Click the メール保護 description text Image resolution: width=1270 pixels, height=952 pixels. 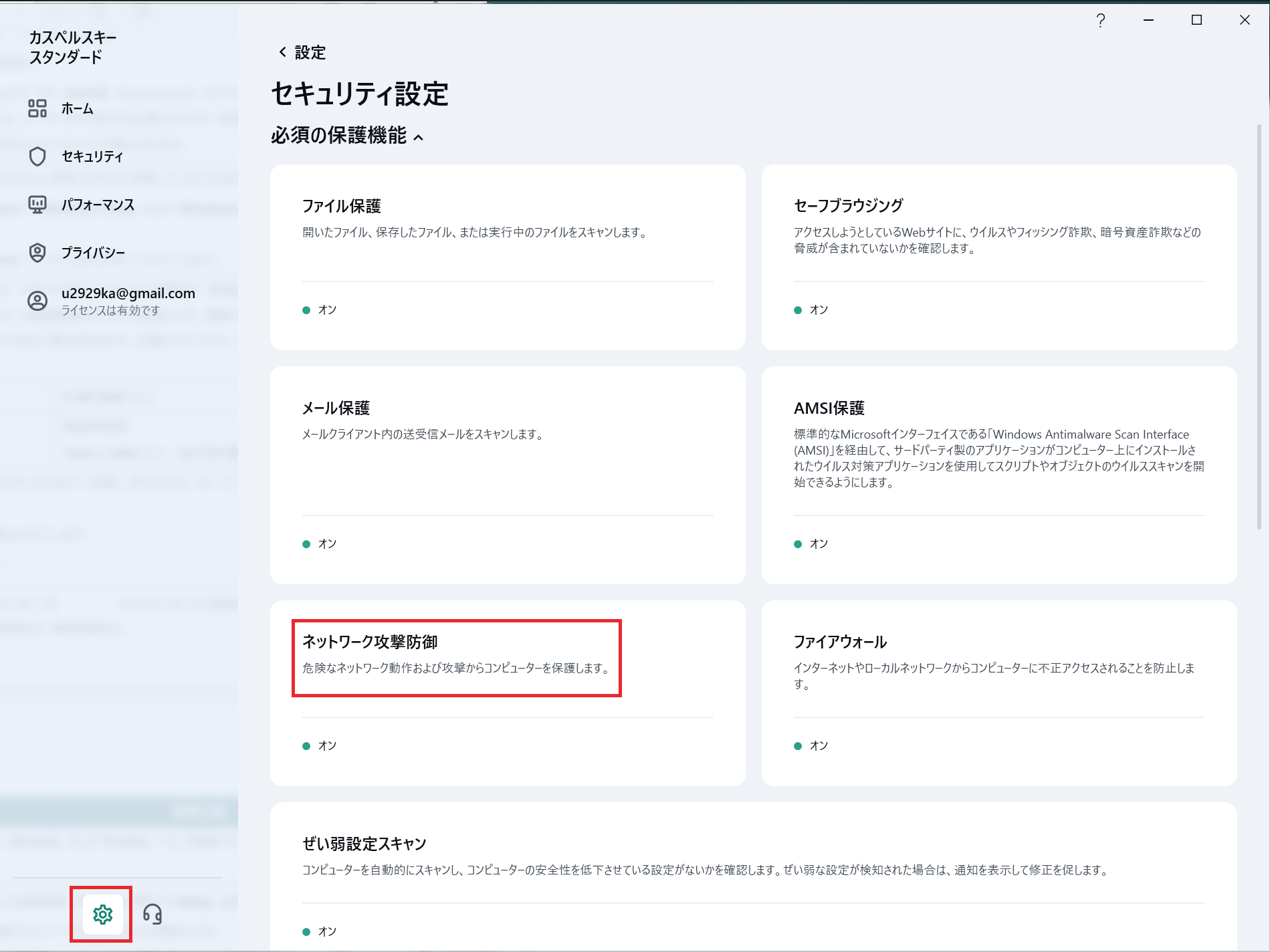423,434
